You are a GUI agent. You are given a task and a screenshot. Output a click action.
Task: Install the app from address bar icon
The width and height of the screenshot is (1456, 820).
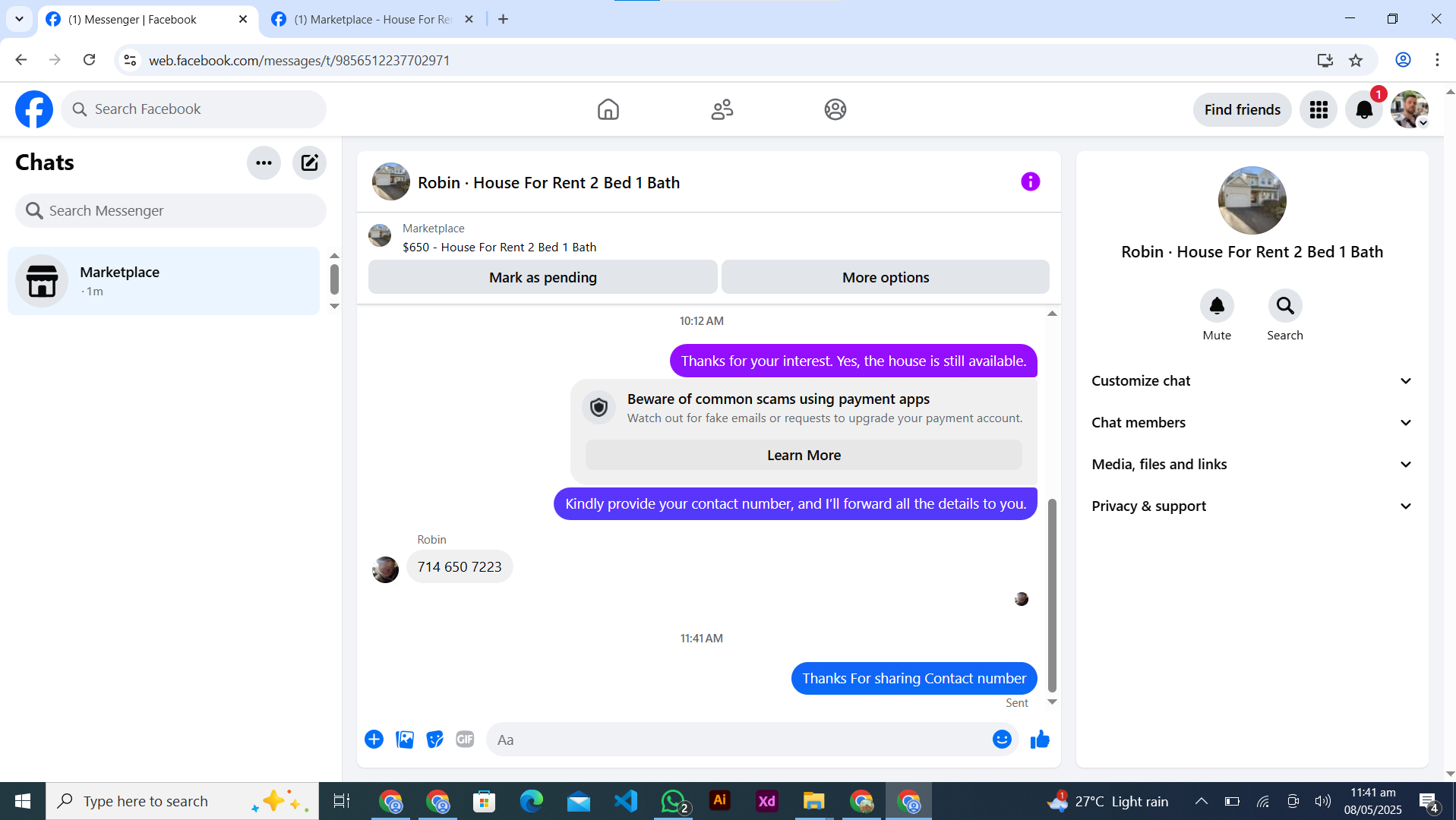[x=1325, y=60]
